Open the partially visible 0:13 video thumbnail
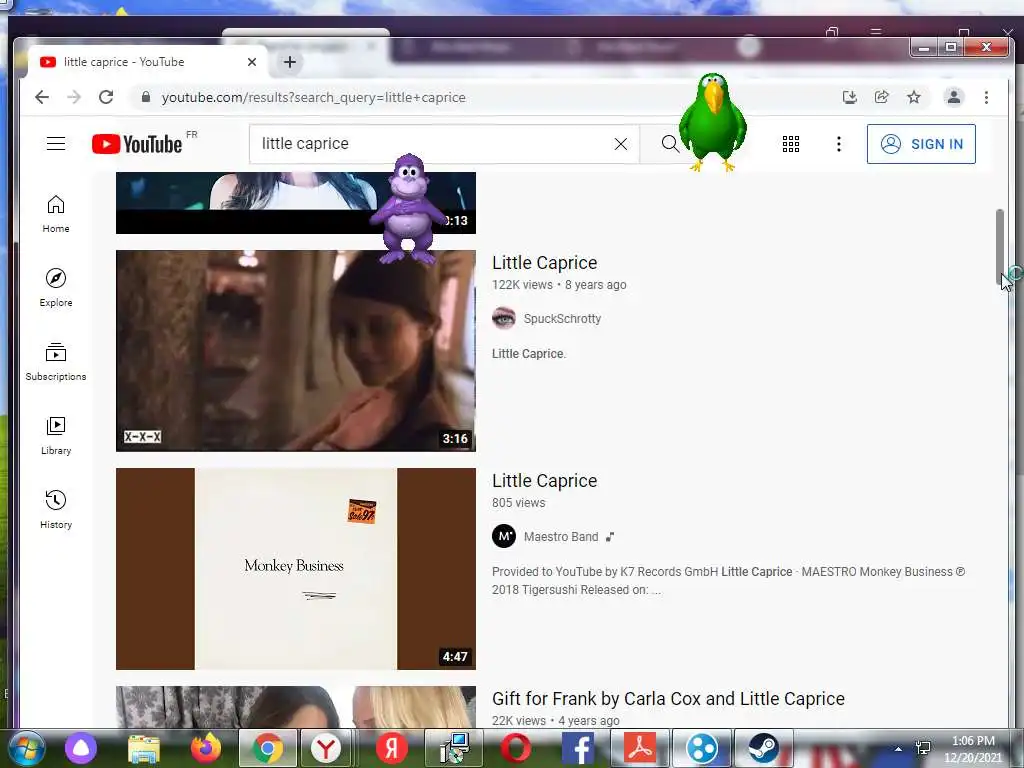 (261, 203)
